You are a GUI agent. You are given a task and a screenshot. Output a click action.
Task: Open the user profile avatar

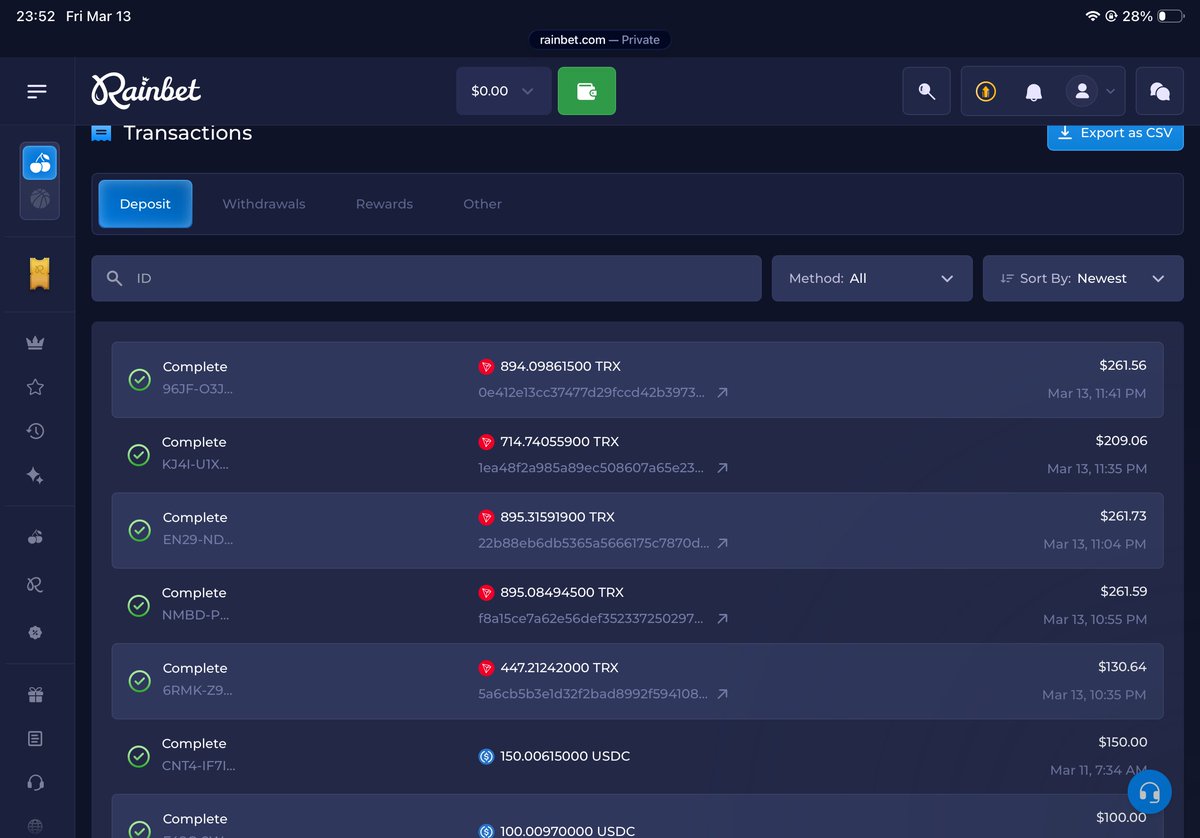[x=1082, y=91]
